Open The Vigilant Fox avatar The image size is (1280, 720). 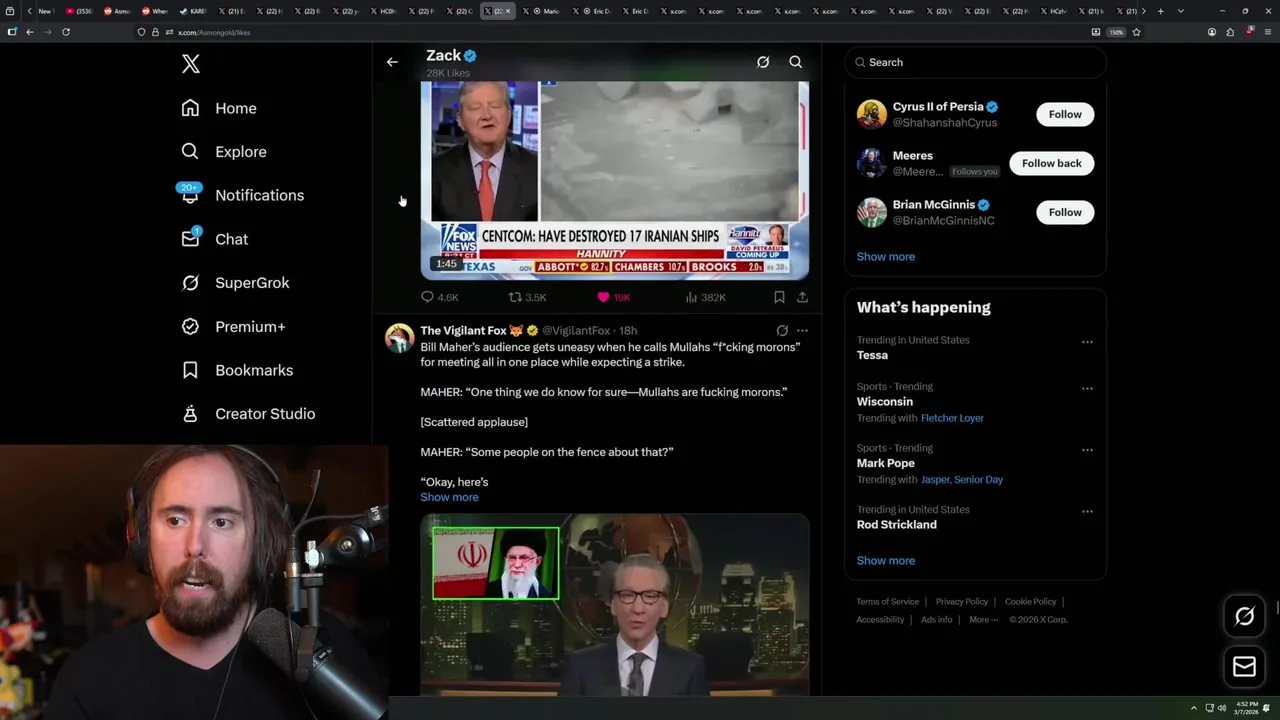[399, 338]
